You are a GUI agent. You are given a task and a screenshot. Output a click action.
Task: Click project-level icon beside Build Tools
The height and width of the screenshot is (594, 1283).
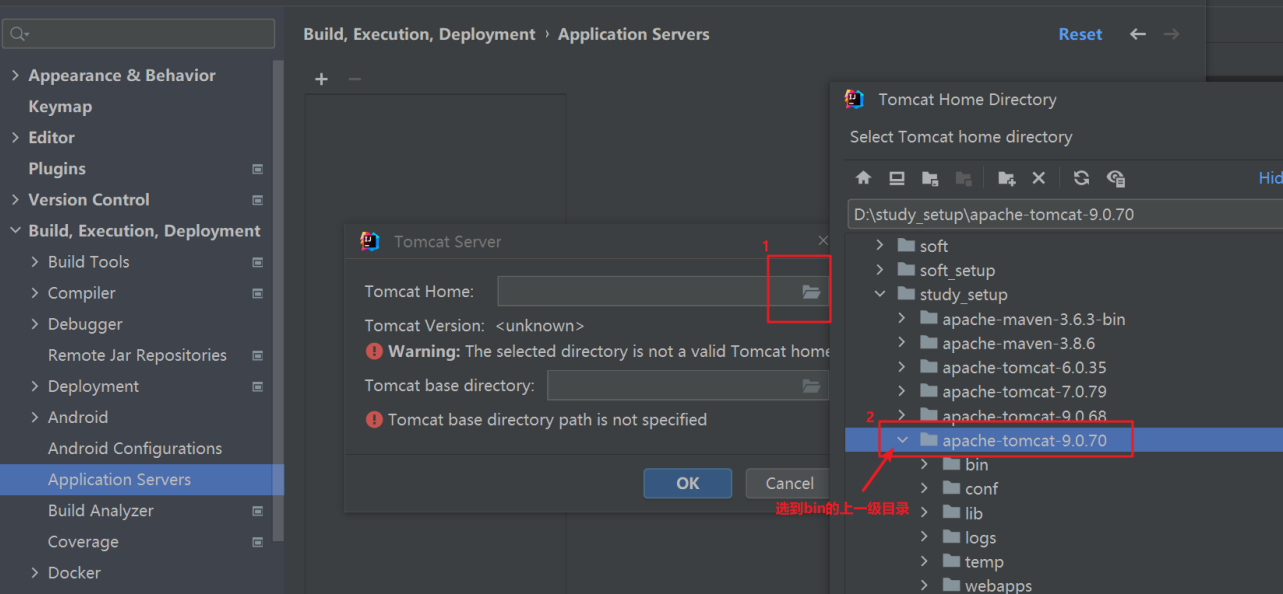pos(257,262)
